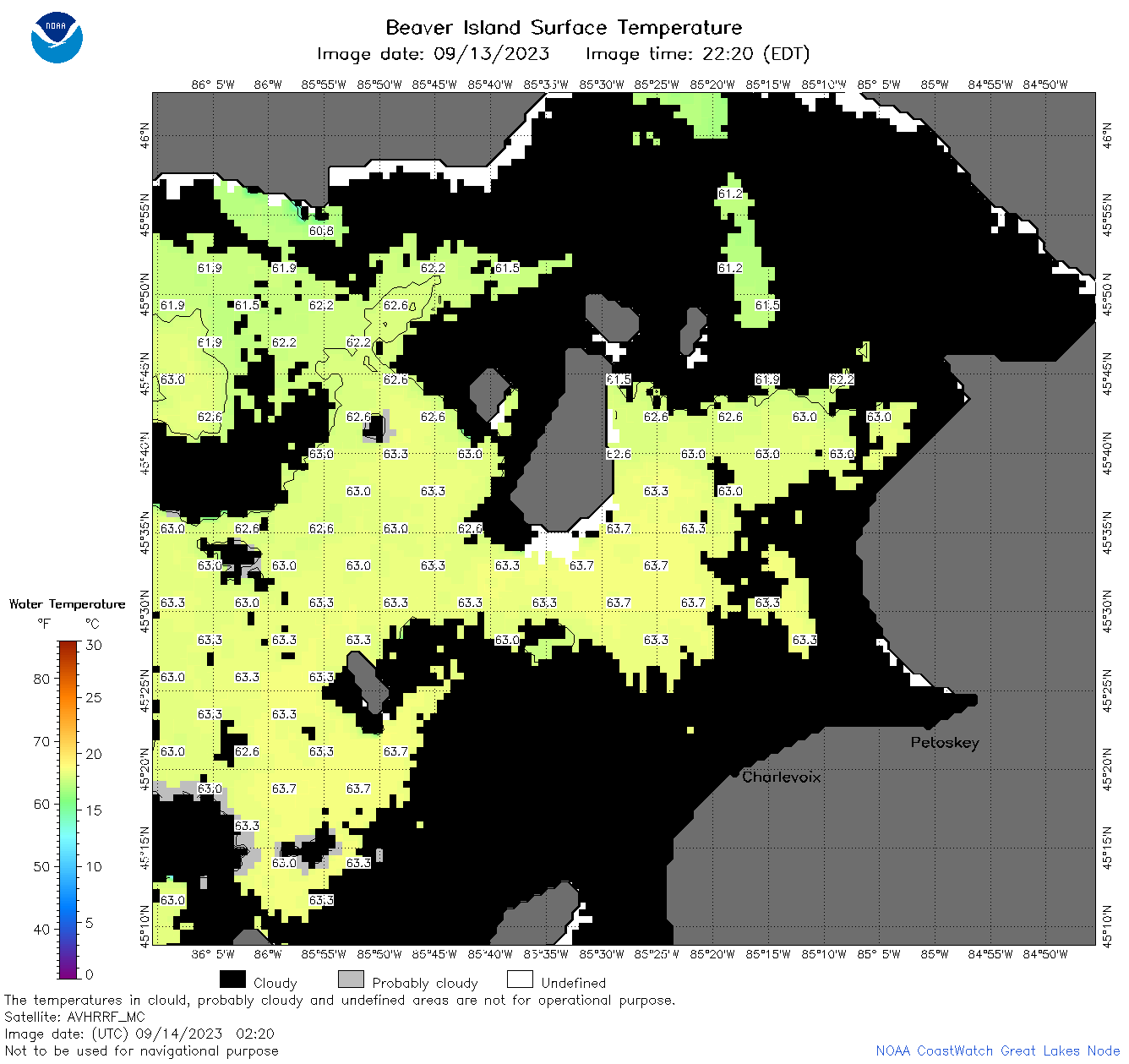Click the Petoskey city label on map
The width and height of the screenshot is (1129, 1064).
pyautogui.click(x=945, y=743)
